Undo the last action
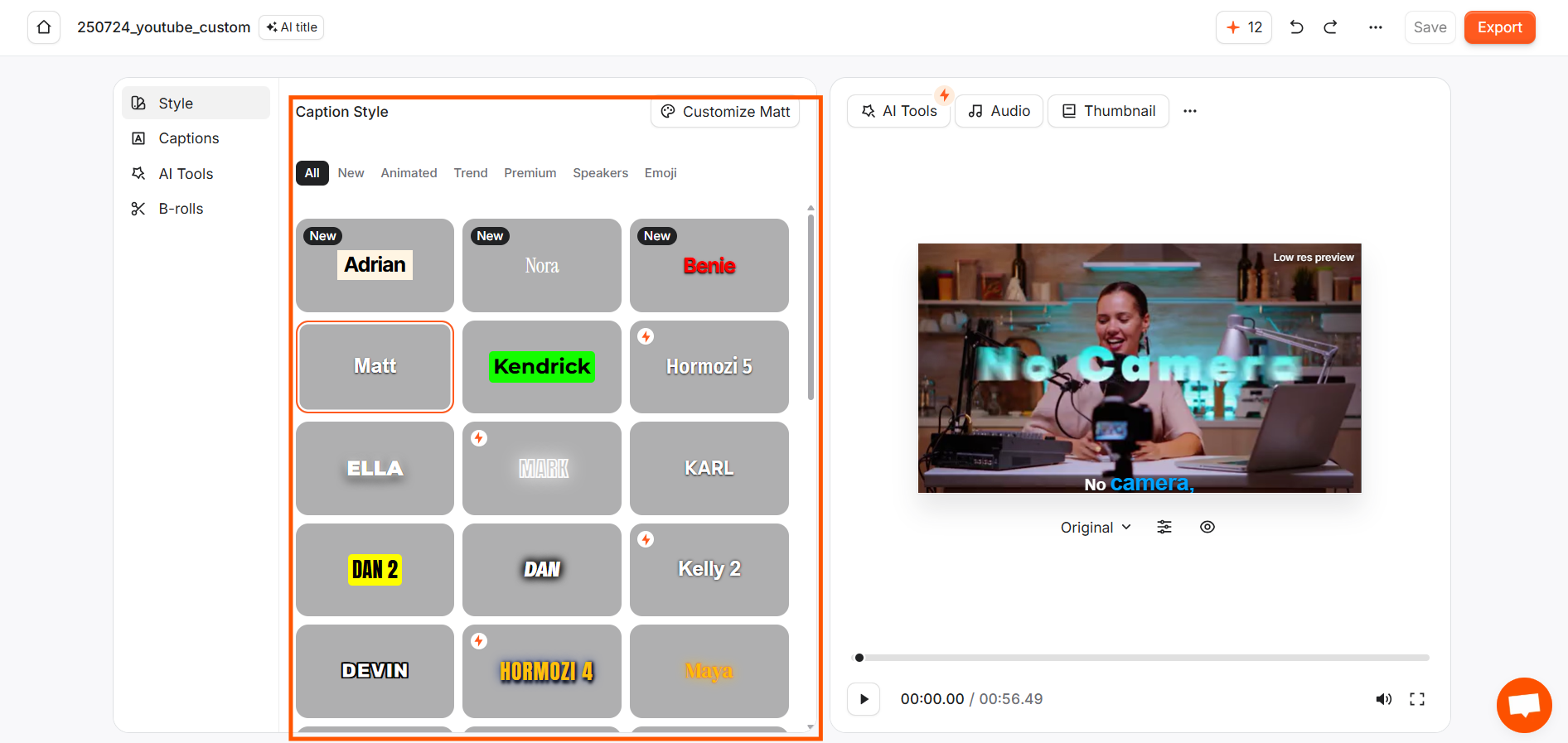 (1297, 27)
